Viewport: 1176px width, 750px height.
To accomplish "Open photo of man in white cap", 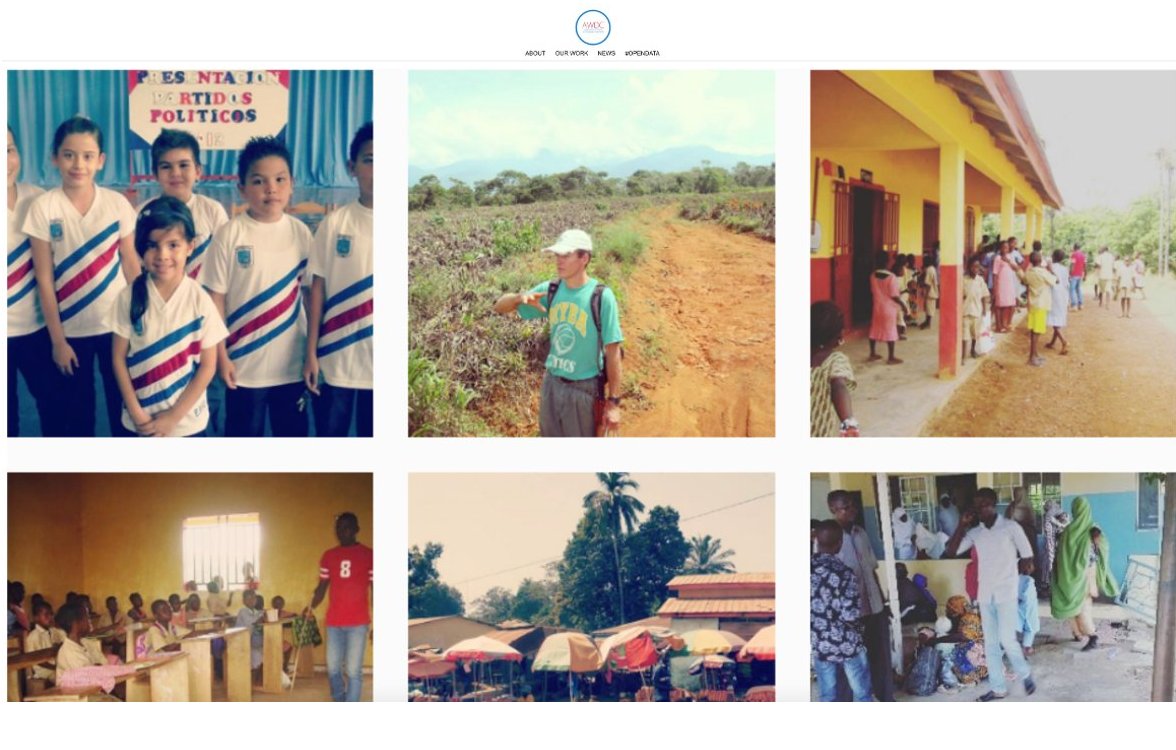I will point(591,254).
